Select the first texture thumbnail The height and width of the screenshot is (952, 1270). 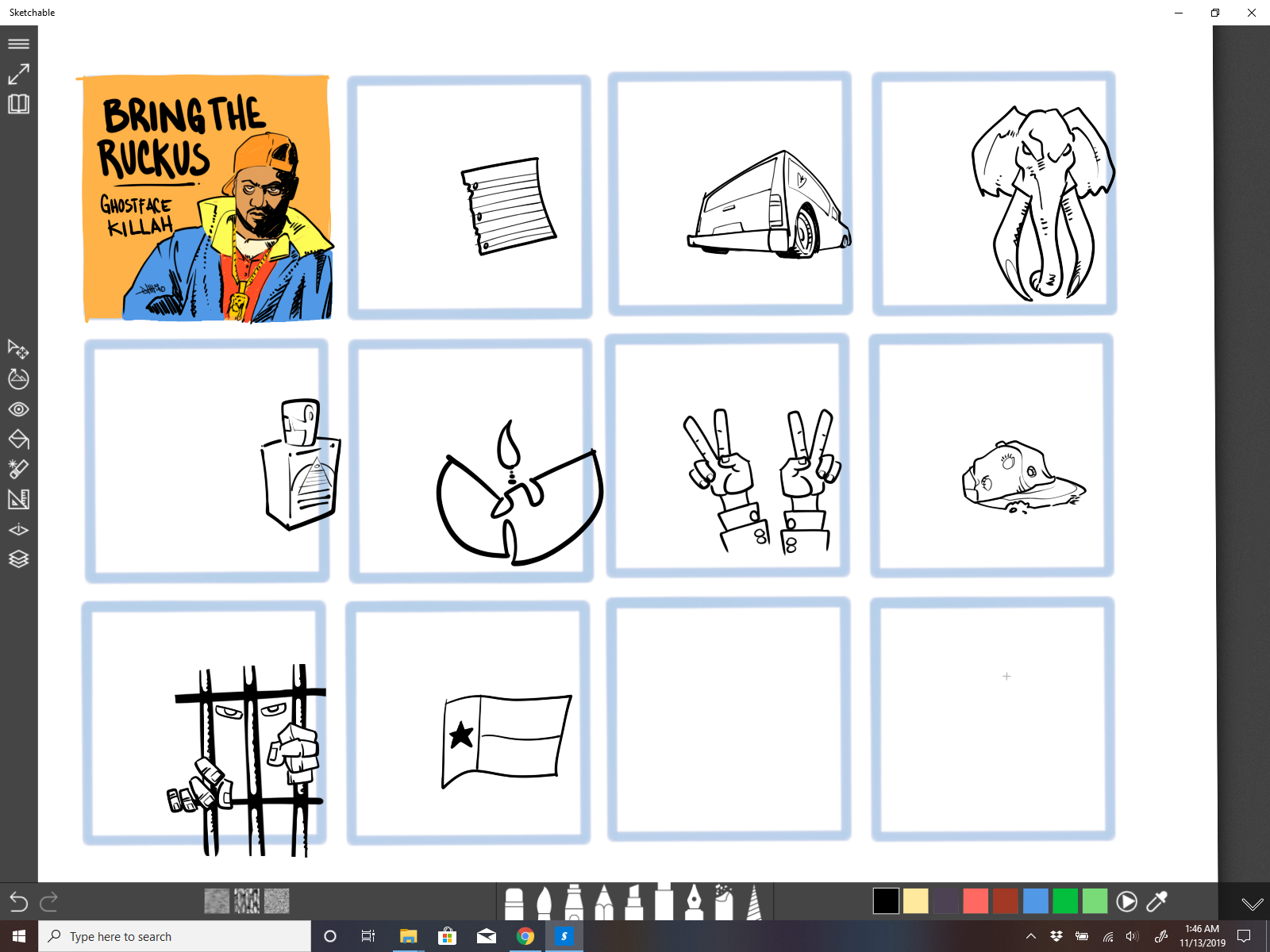217,900
